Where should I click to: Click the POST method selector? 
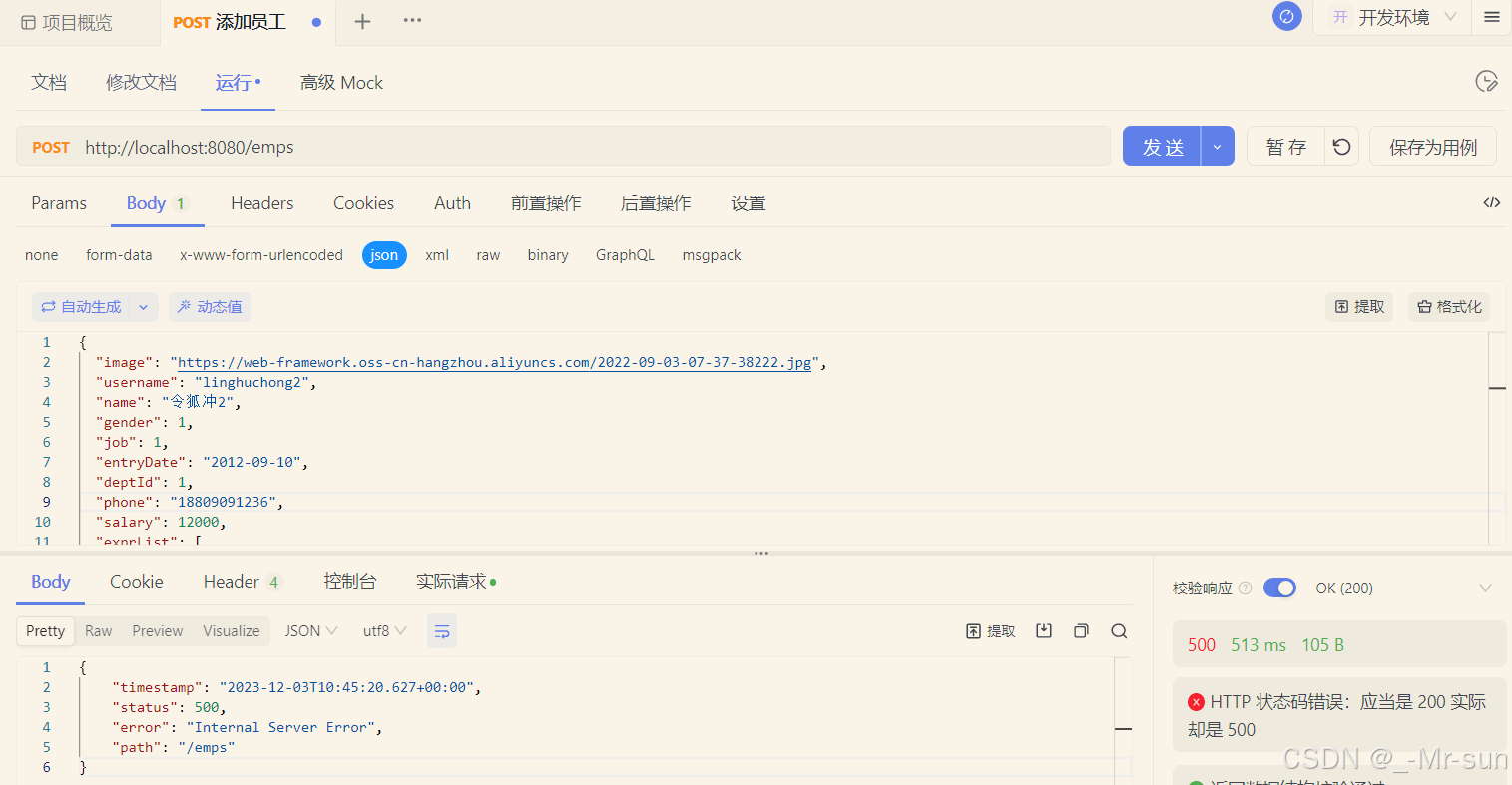(51, 147)
